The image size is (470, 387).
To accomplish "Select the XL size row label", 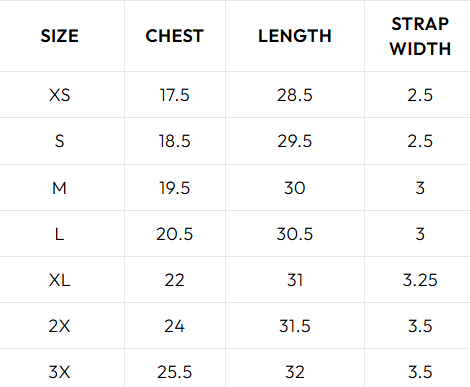I will coord(60,280).
